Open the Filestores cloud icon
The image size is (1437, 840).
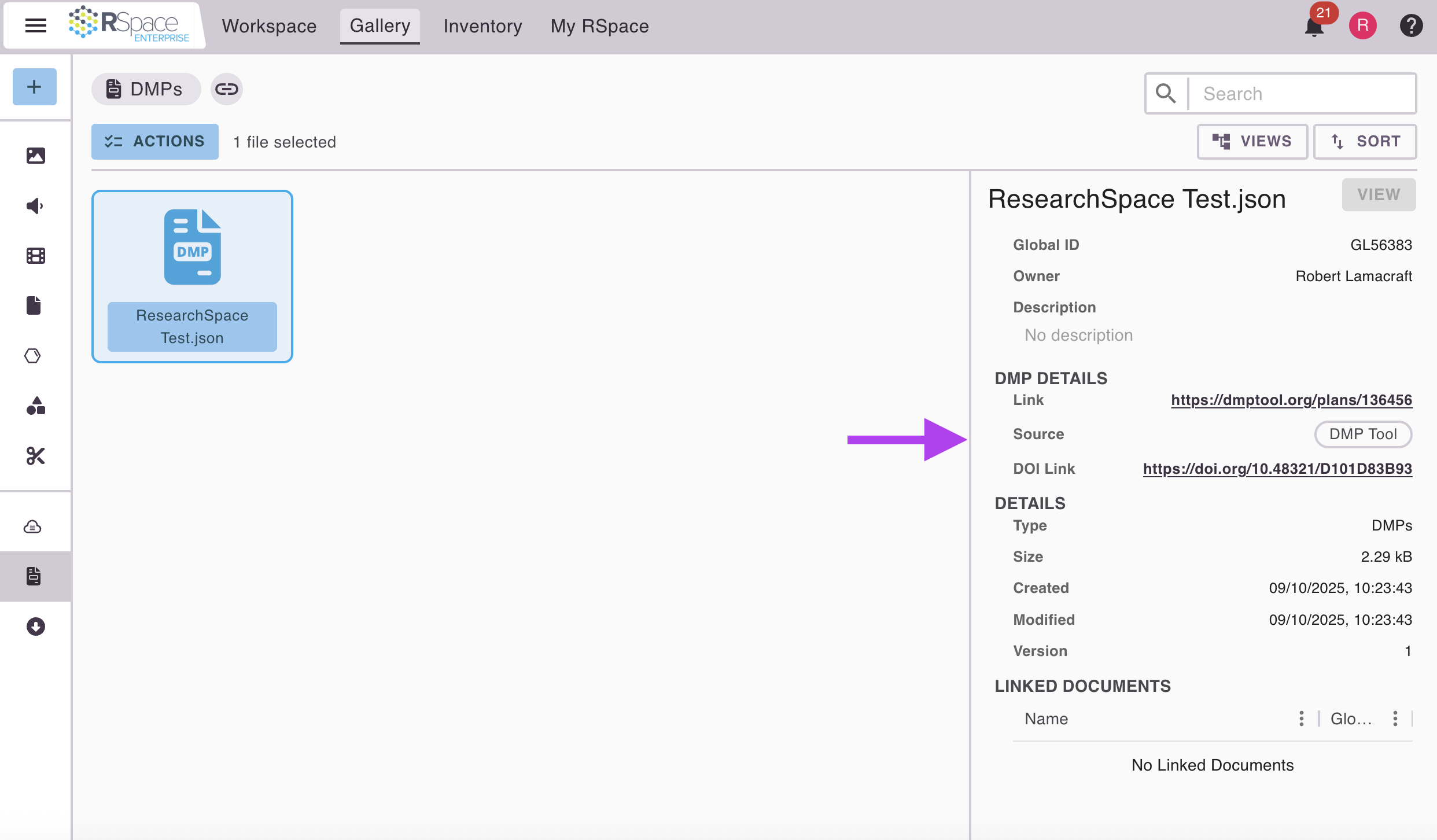point(33,527)
